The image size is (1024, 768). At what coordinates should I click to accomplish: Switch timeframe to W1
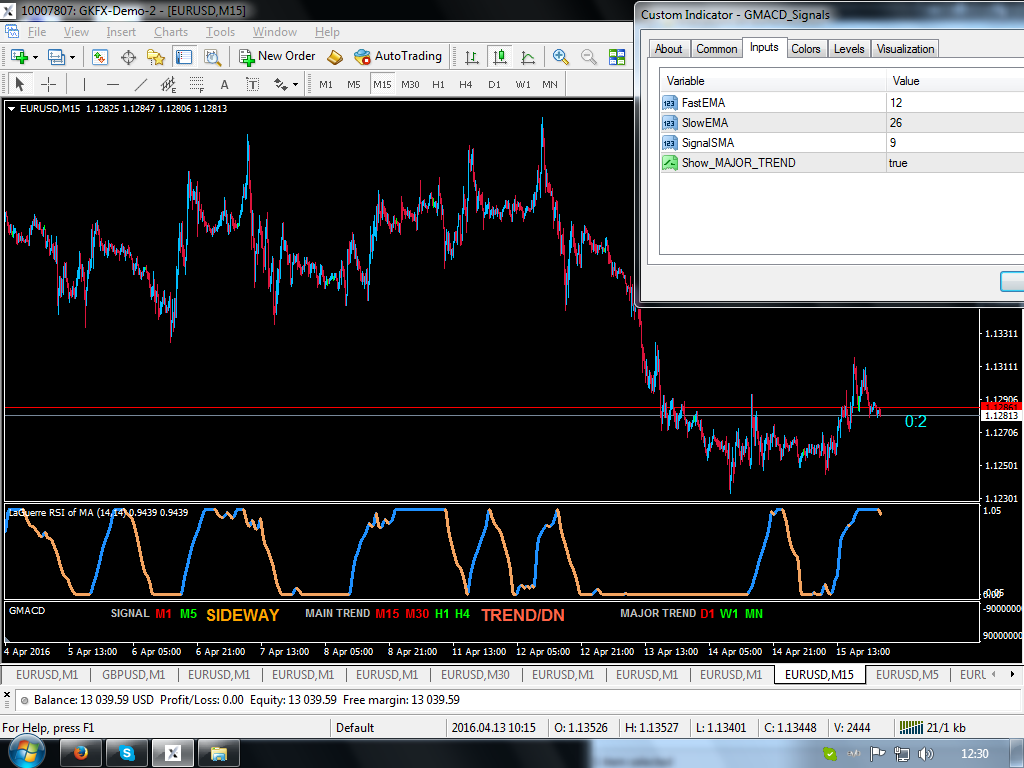[522, 84]
